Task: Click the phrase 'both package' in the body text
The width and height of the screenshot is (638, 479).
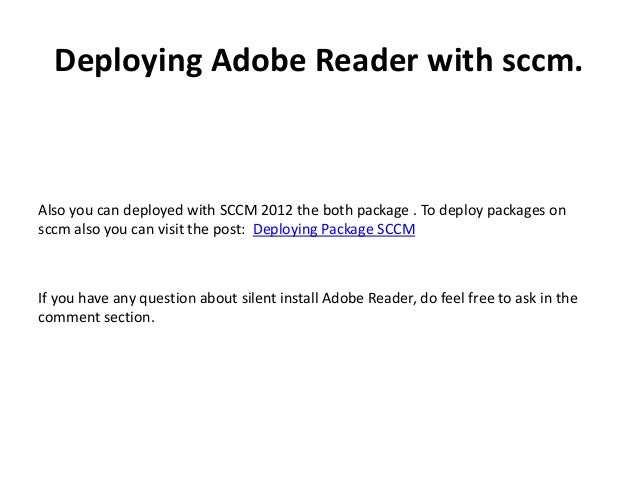Action: [x=366, y=211]
